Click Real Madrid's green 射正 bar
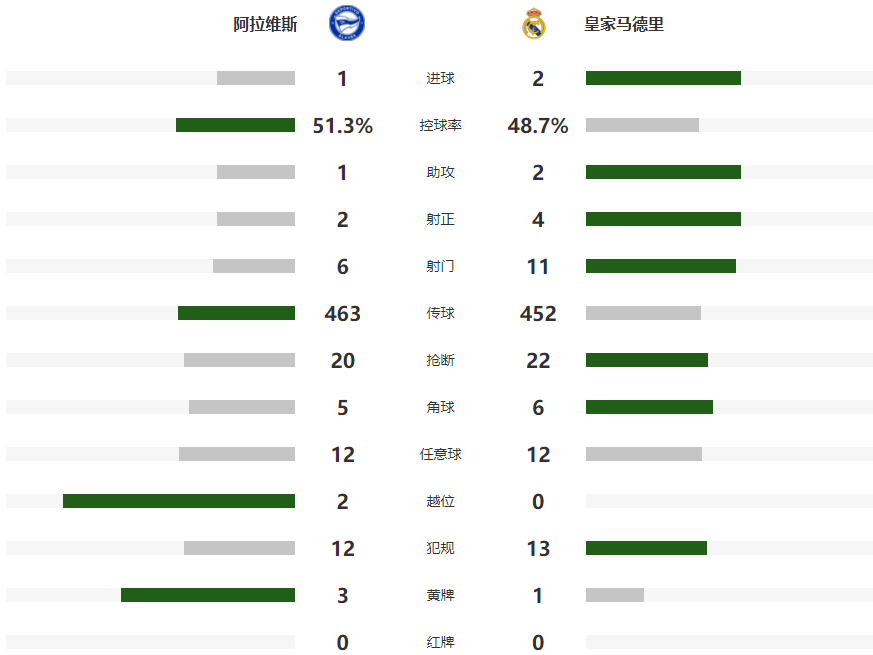The height and width of the screenshot is (655, 873). 663,219
